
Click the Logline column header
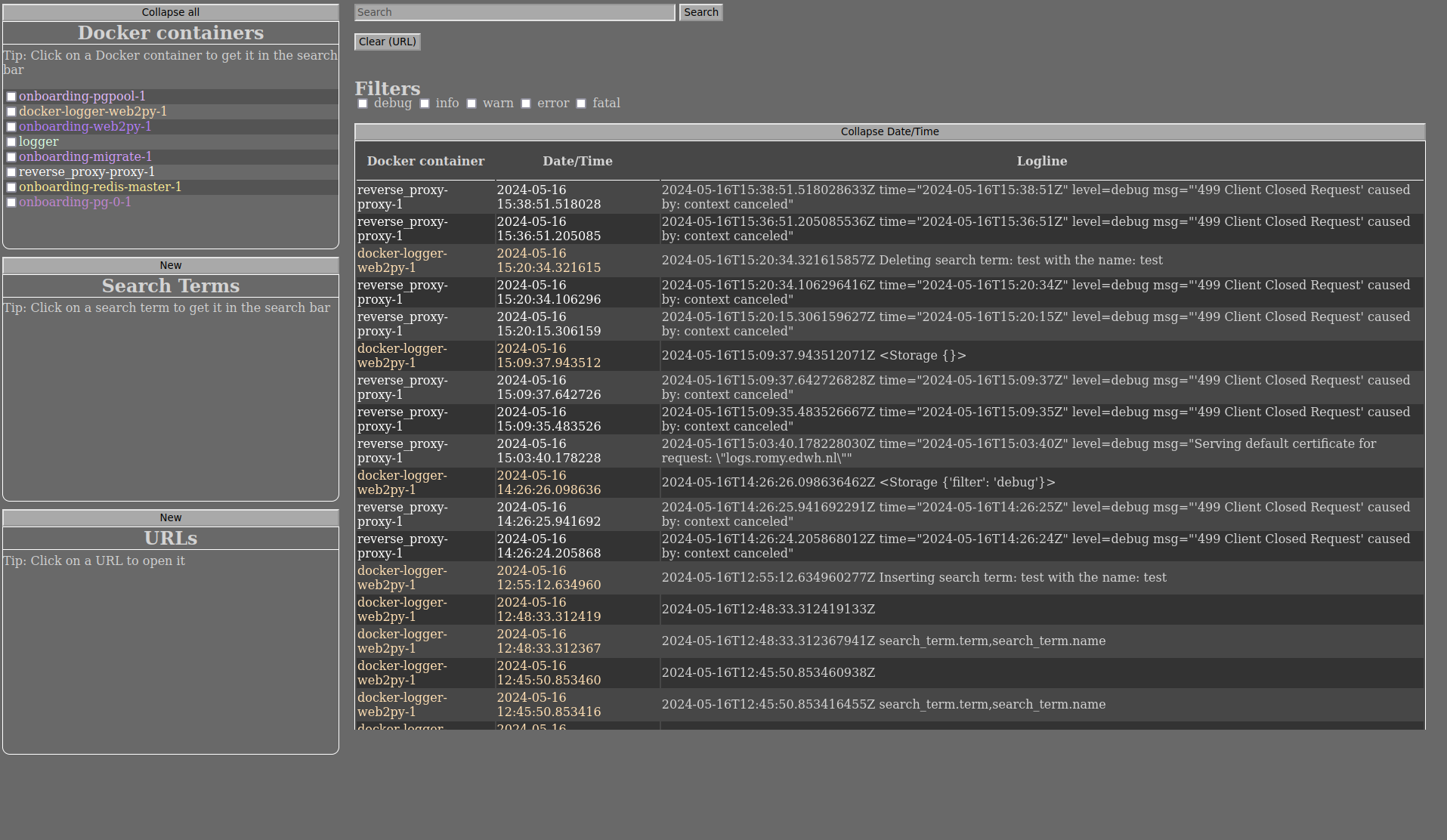click(1042, 161)
